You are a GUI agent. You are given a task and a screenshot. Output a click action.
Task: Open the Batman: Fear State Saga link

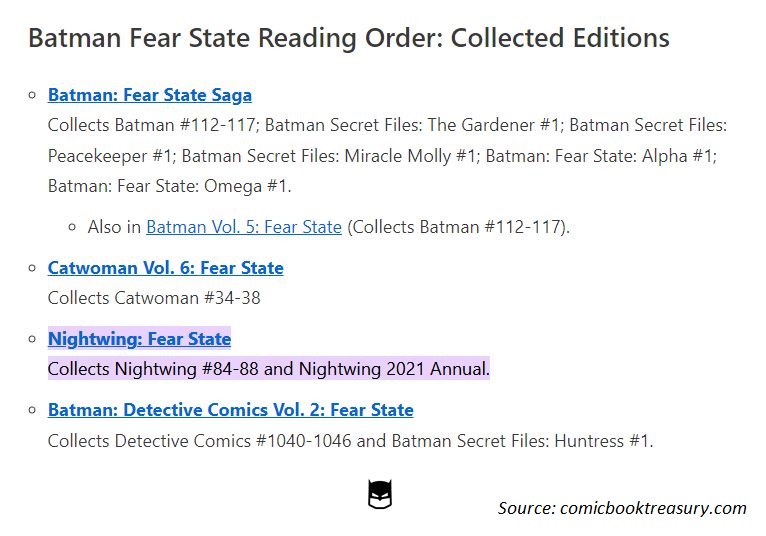tap(150, 95)
